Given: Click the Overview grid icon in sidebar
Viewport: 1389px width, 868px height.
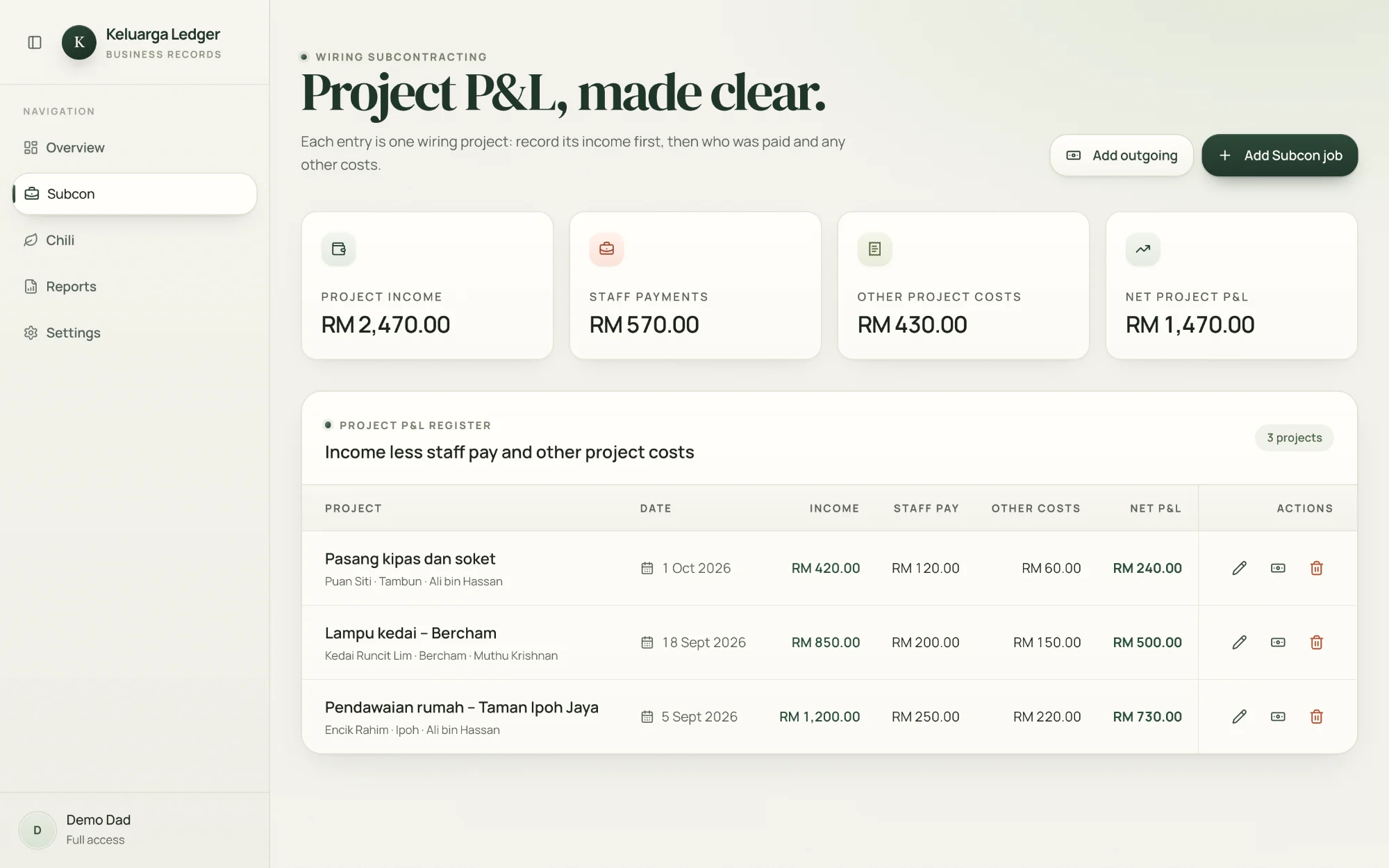Looking at the screenshot, I should [x=31, y=147].
